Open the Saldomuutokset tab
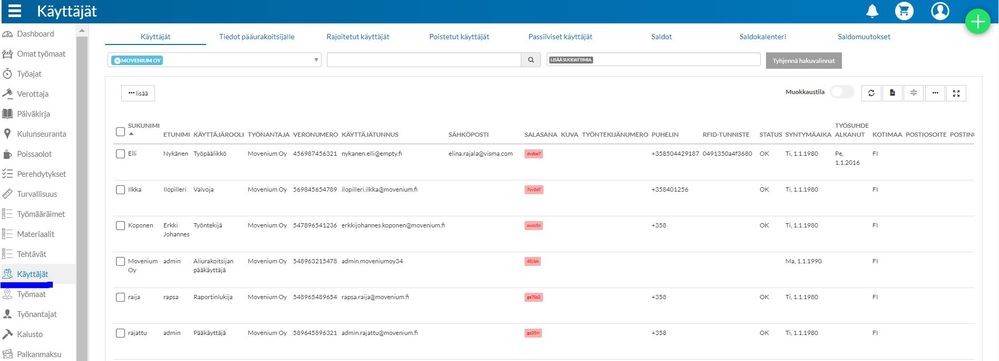 pos(864,37)
